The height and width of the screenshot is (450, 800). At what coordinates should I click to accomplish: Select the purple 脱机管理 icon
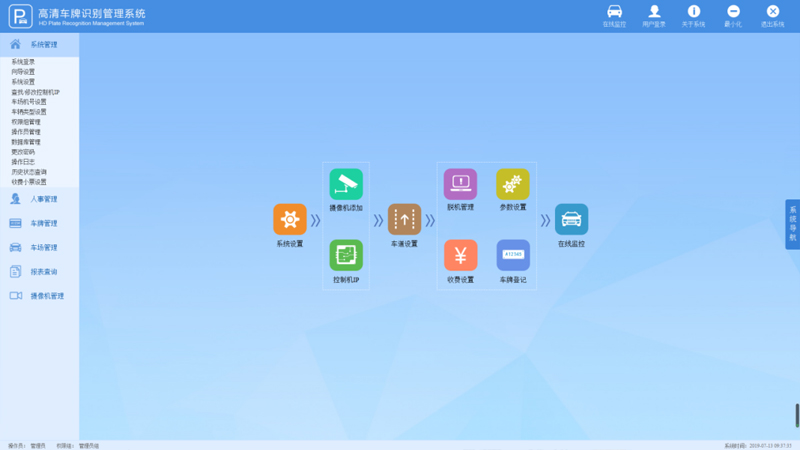tap(460, 184)
